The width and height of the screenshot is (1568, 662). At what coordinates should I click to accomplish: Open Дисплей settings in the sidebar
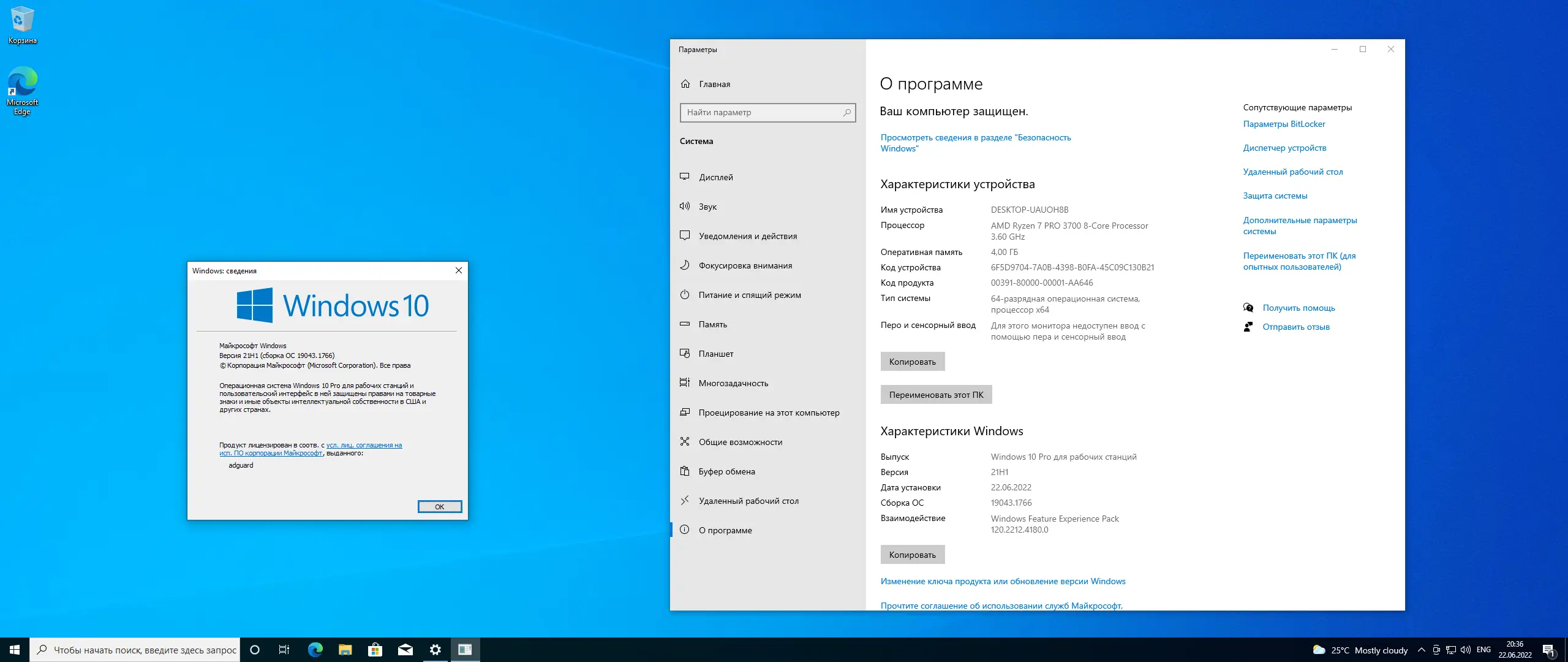715,177
